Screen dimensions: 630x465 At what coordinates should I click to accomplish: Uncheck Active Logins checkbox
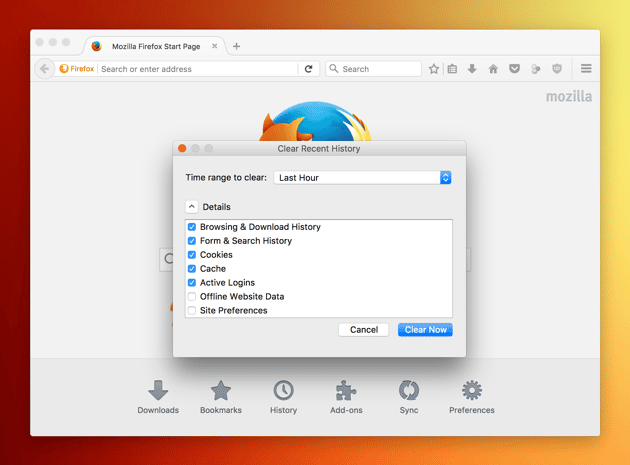(x=192, y=283)
